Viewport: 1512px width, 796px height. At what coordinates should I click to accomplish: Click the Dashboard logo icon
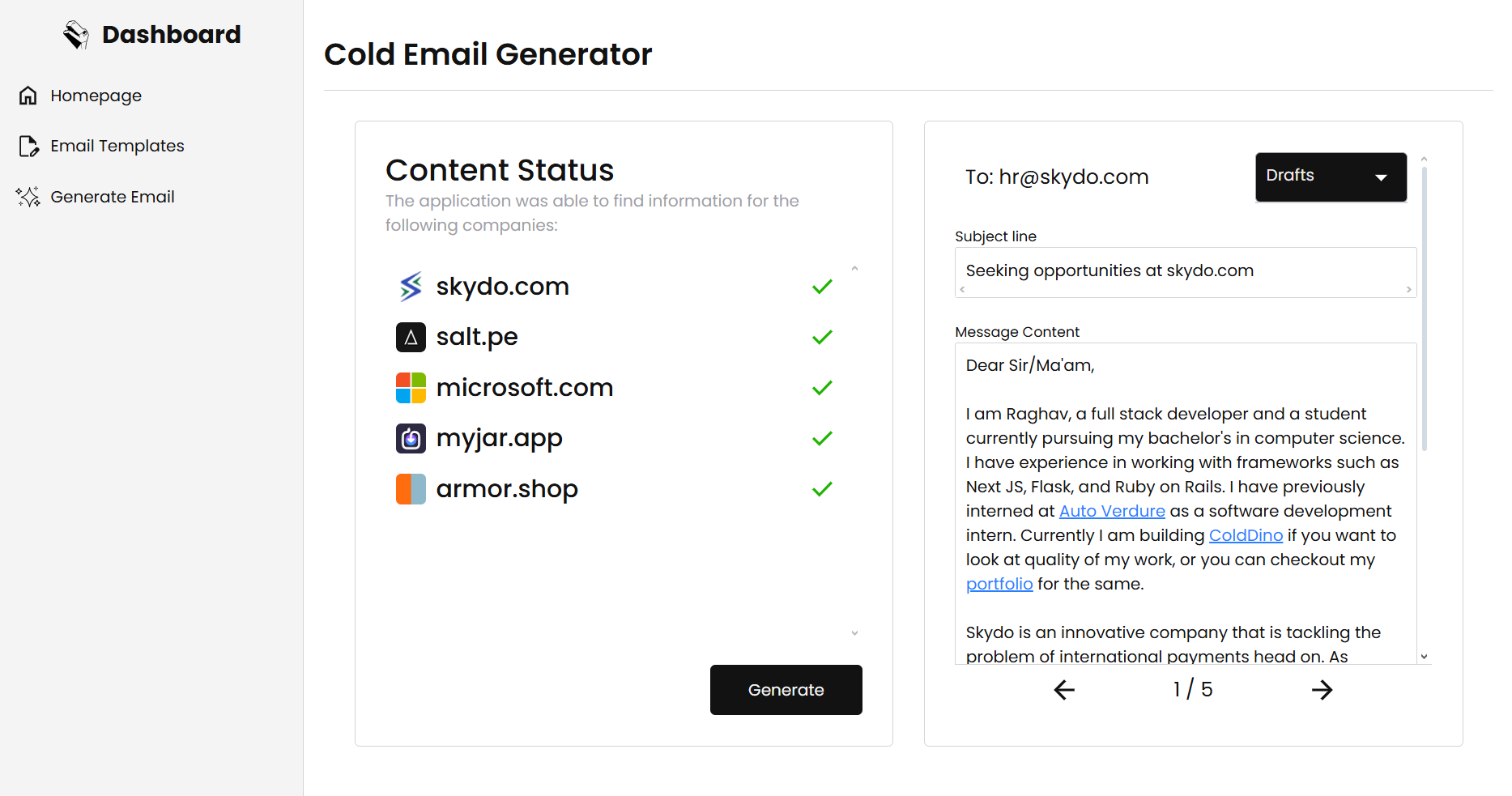76,35
